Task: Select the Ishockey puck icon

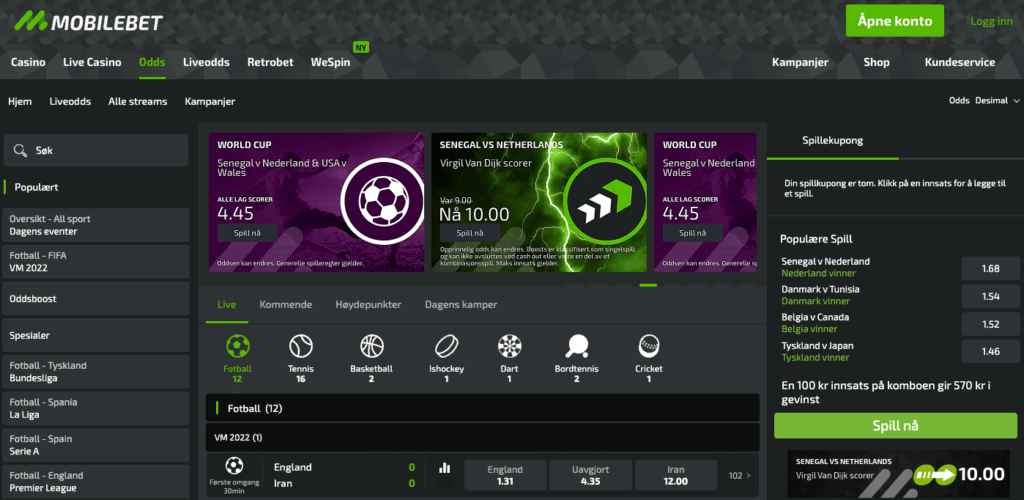Action: (x=447, y=346)
